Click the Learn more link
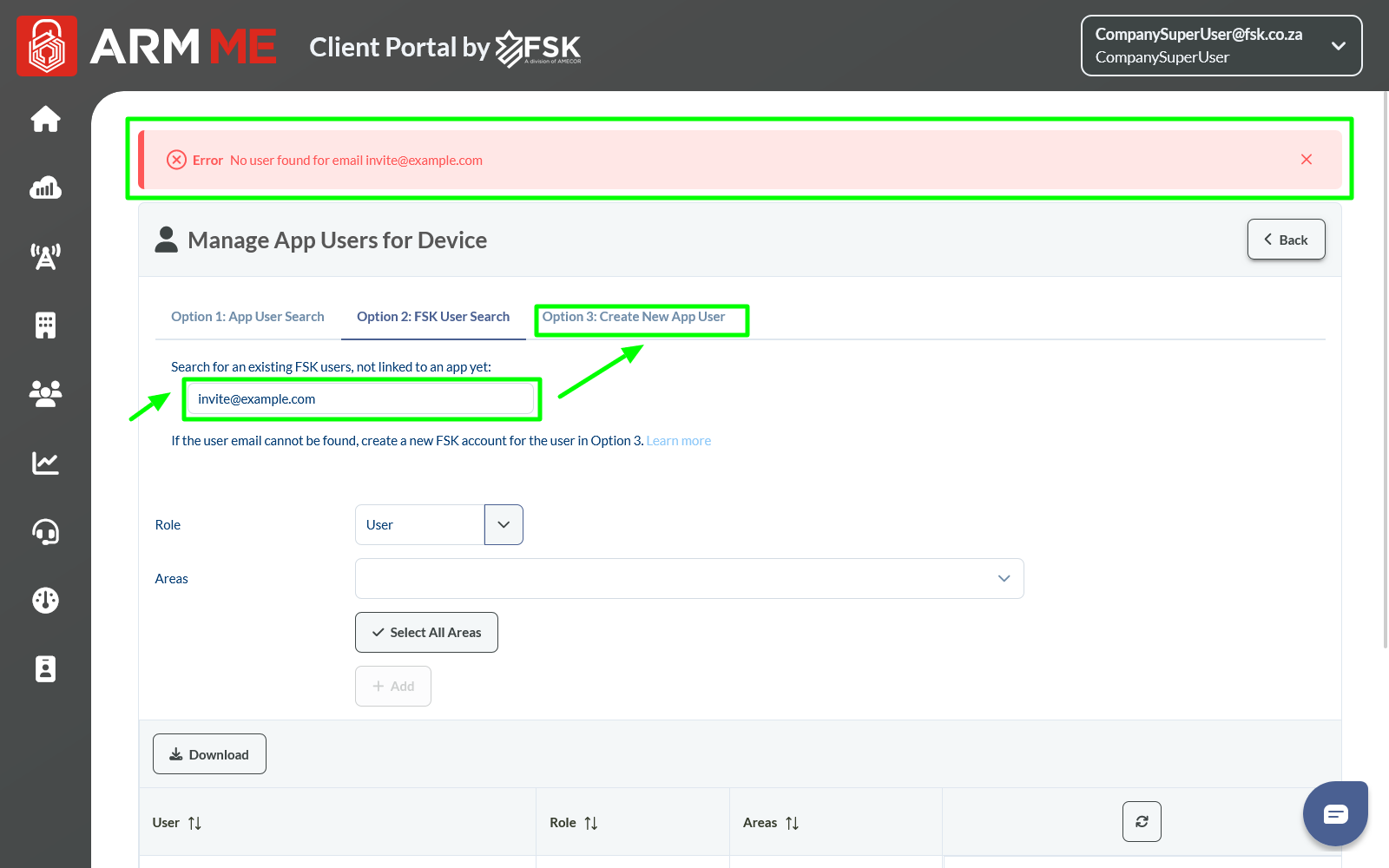1389x868 pixels. tap(678, 441)
